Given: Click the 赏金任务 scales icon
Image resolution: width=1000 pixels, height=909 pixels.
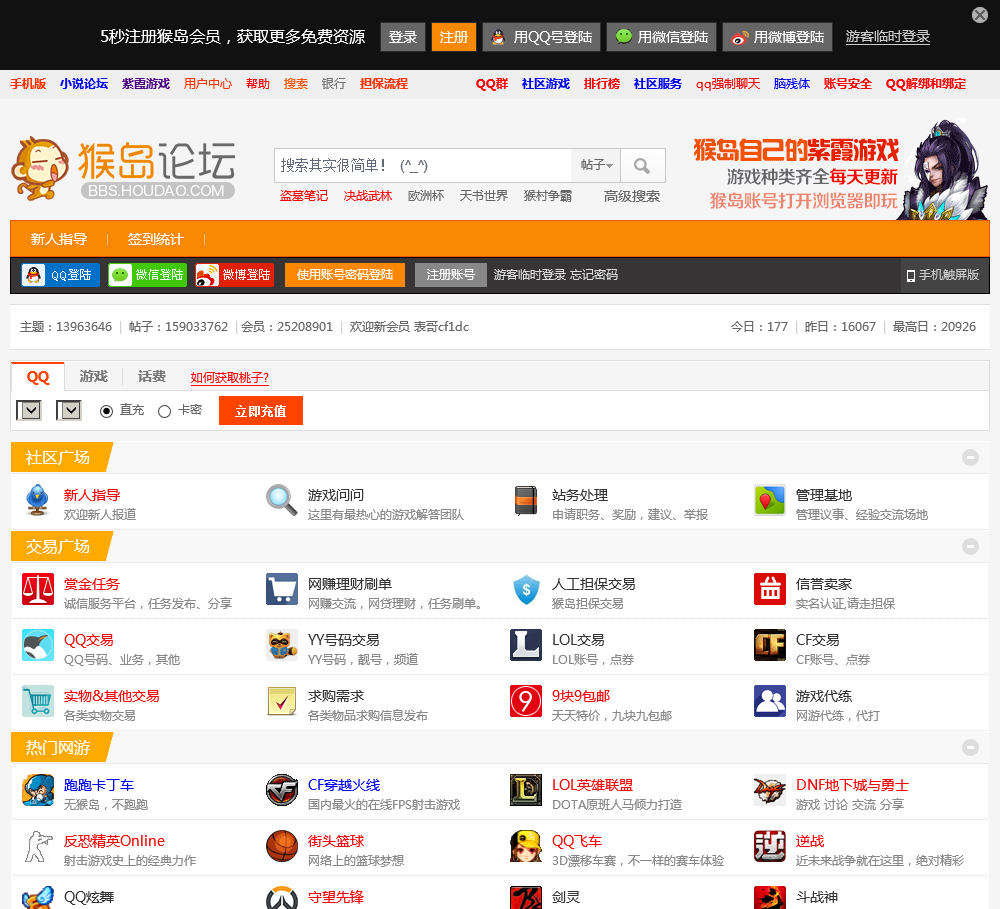Looking at the screenshot, I should pos(38,589).
